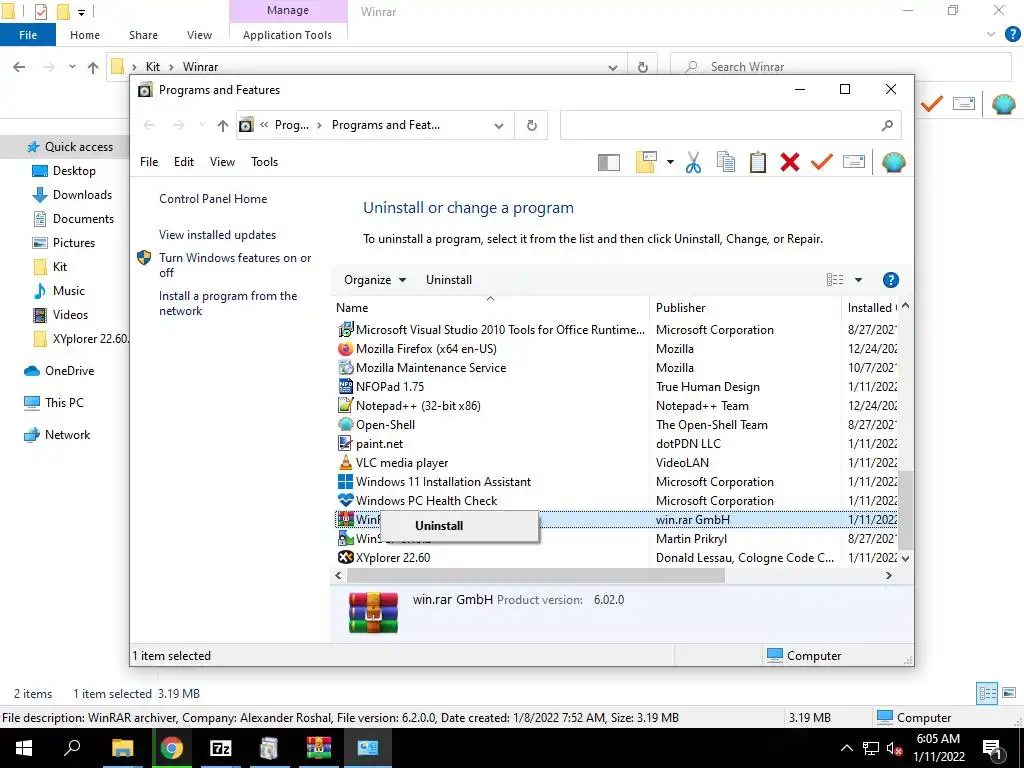Image resolution: width=1024 pixels, height=768 pixels.
Task: Open the view options dropdown arrow next to layout icon
Action: pos(858,280)
